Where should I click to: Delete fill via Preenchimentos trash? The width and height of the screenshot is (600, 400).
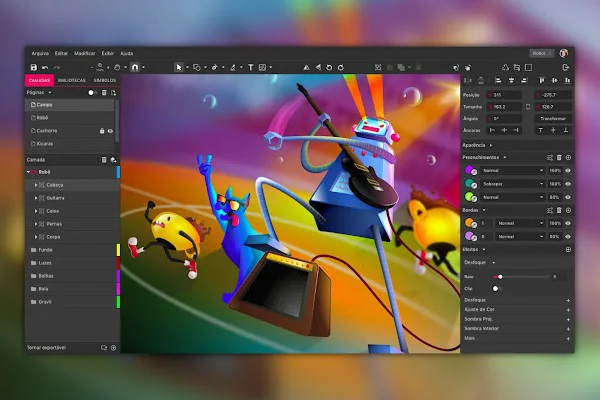pos(559,157)
